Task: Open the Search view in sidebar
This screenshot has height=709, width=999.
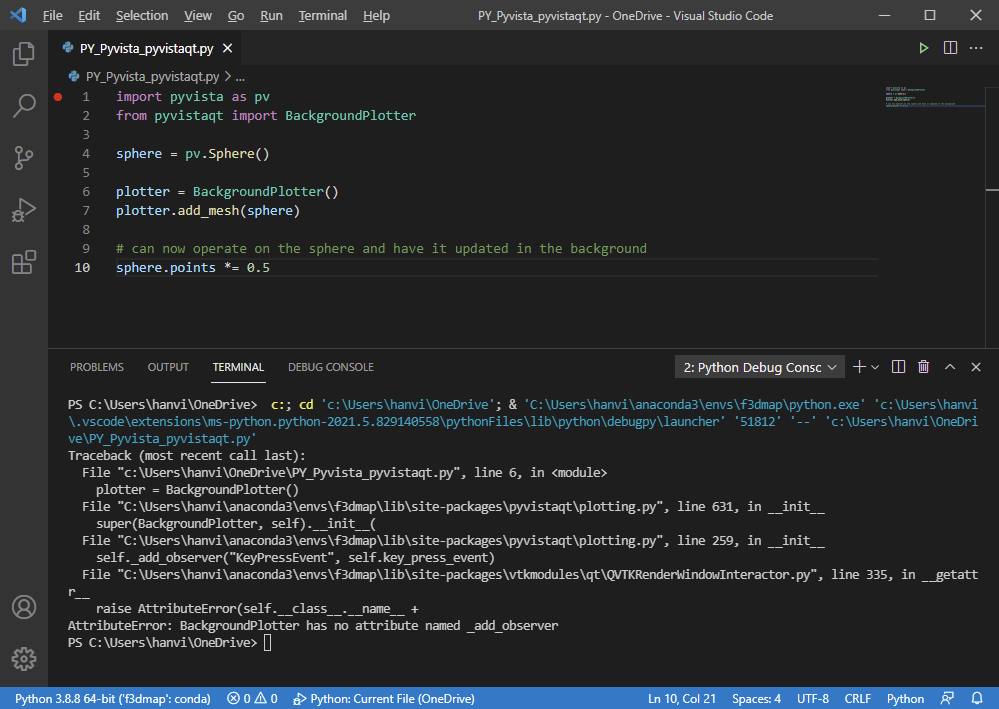Action: coord(23,106)
